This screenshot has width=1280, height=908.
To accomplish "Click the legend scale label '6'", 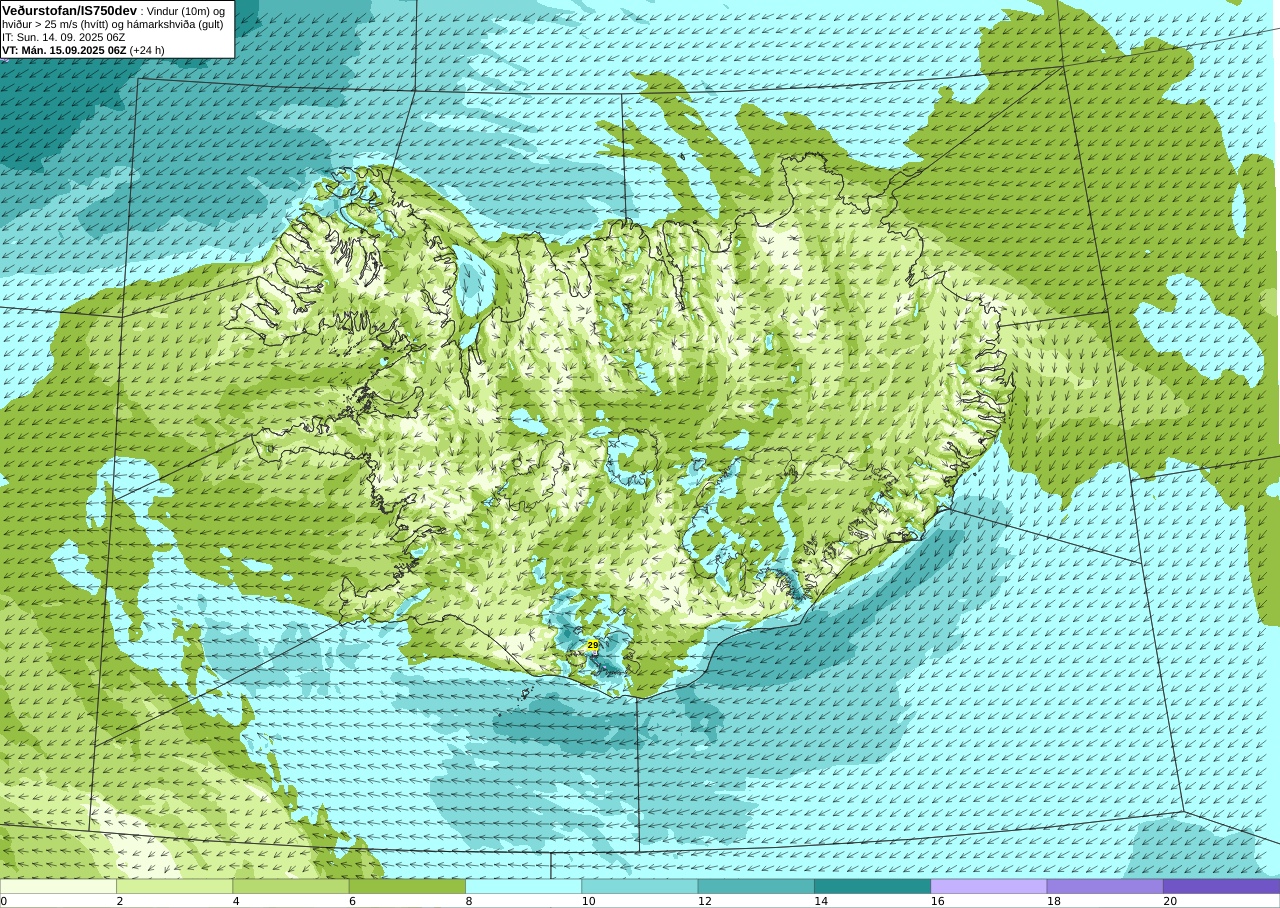I will [352, 901].
